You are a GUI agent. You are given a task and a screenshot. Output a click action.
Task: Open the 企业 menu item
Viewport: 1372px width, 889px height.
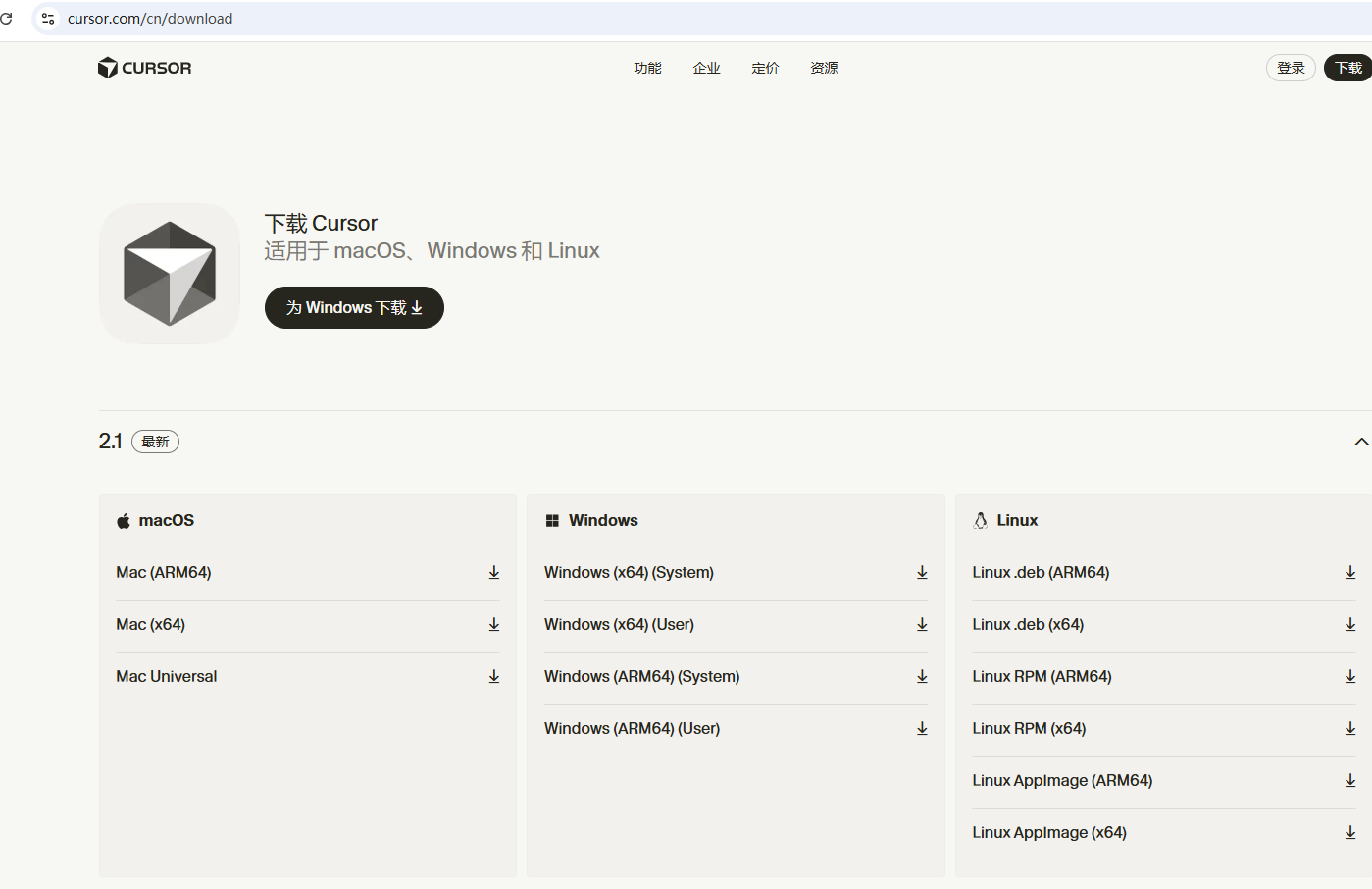(x=706, y=68)
